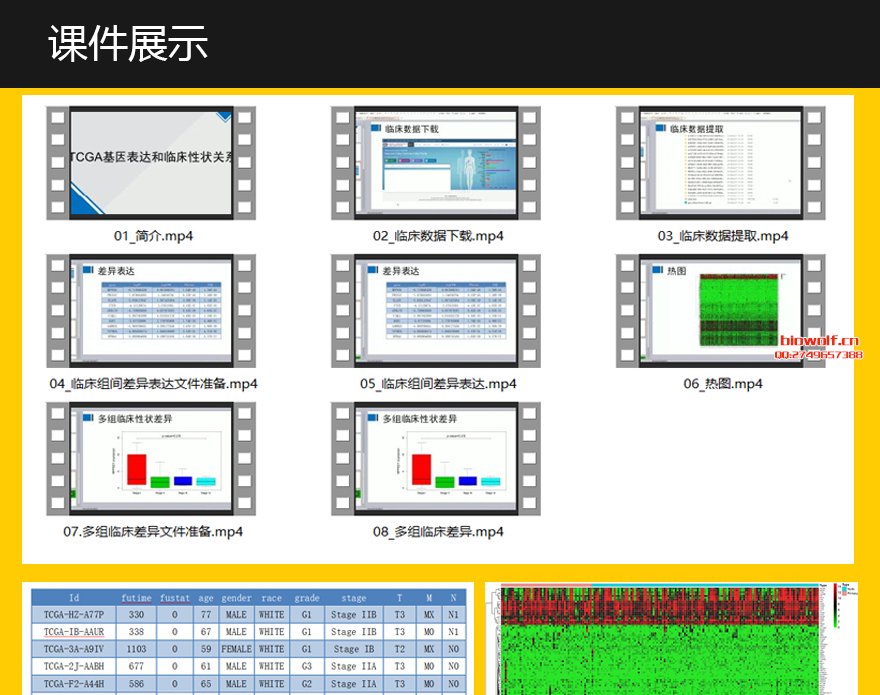
Task: Select the file name 08_多组临床差异.mp4
Action: 438,532
